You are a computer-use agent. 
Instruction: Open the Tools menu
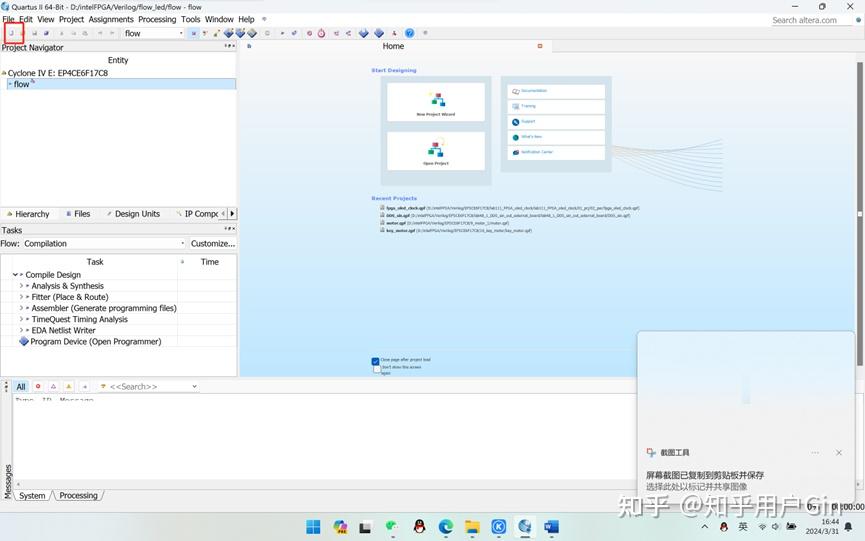point(190,19)
